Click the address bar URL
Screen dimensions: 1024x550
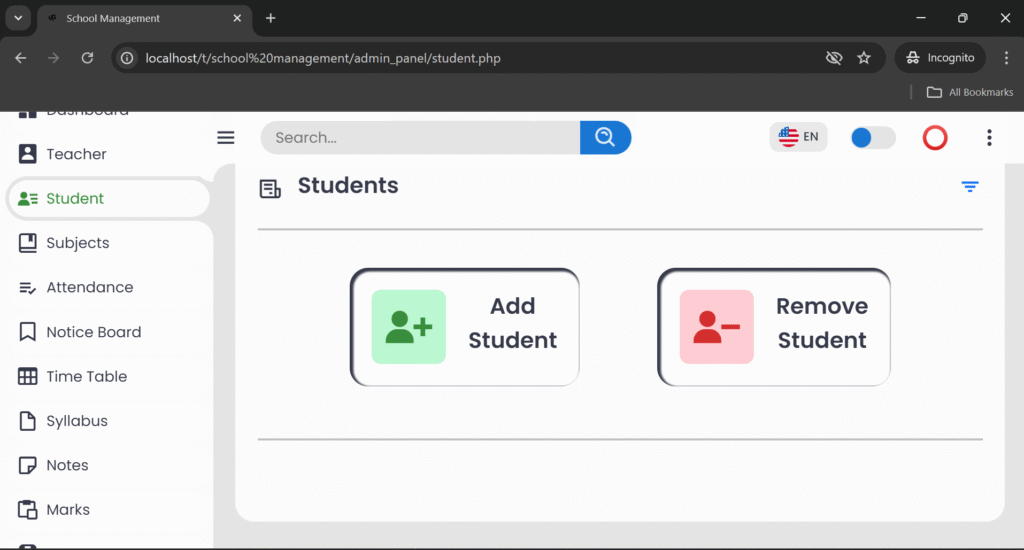pyautogui.click(x=323, y=58)
